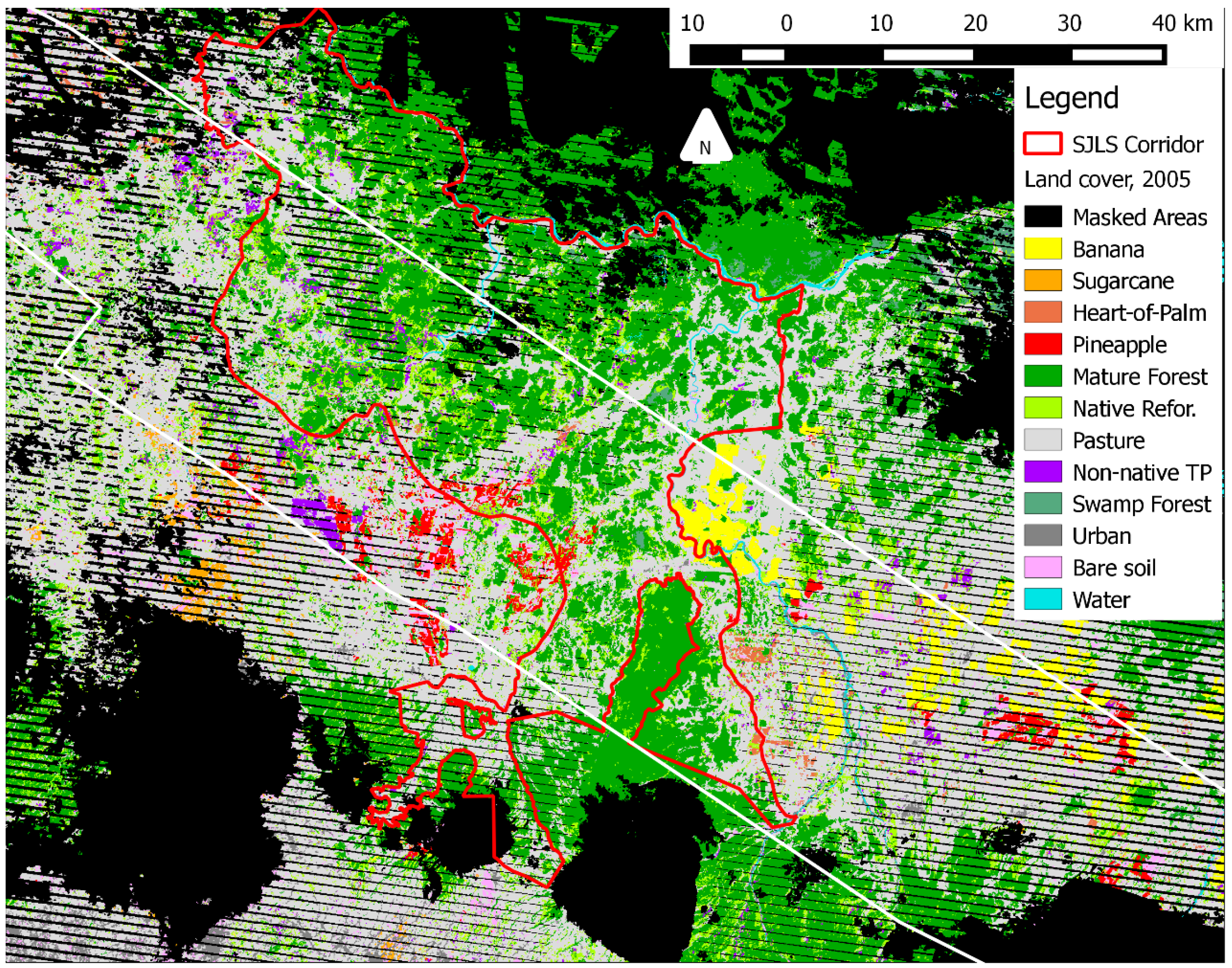Click the Bare soil pink swatch

(x=1042, y=567)
